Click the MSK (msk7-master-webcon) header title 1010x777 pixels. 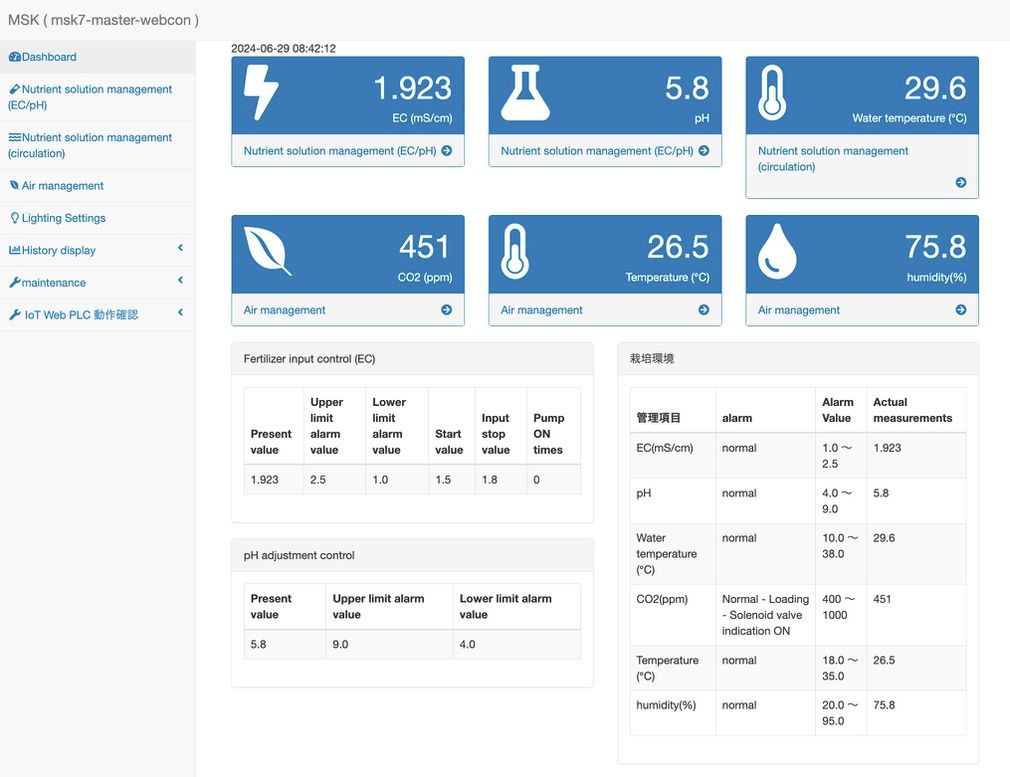tap(103, 20)
